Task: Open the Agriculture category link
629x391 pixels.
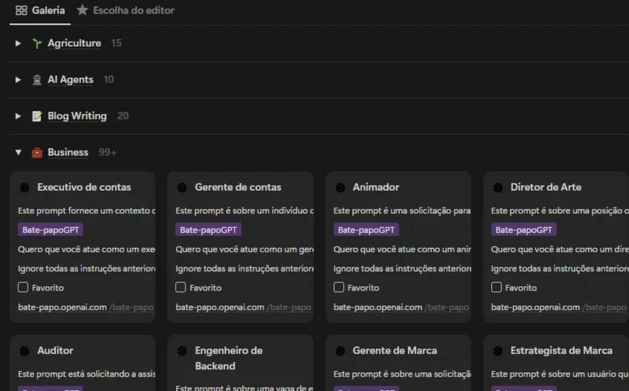Action: [74, 43]
